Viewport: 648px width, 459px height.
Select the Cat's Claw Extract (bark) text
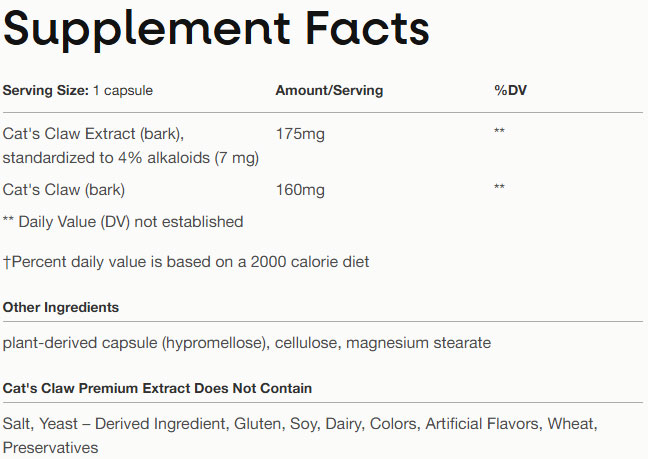pyautogui.click(x=94, y=133)
